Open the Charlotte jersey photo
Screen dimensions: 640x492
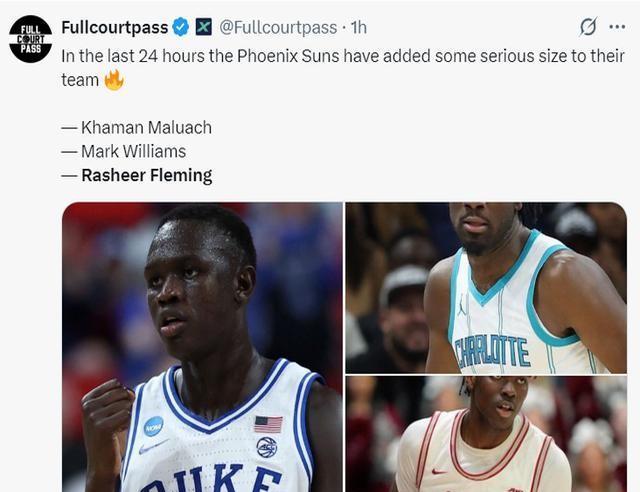(486, 288)
